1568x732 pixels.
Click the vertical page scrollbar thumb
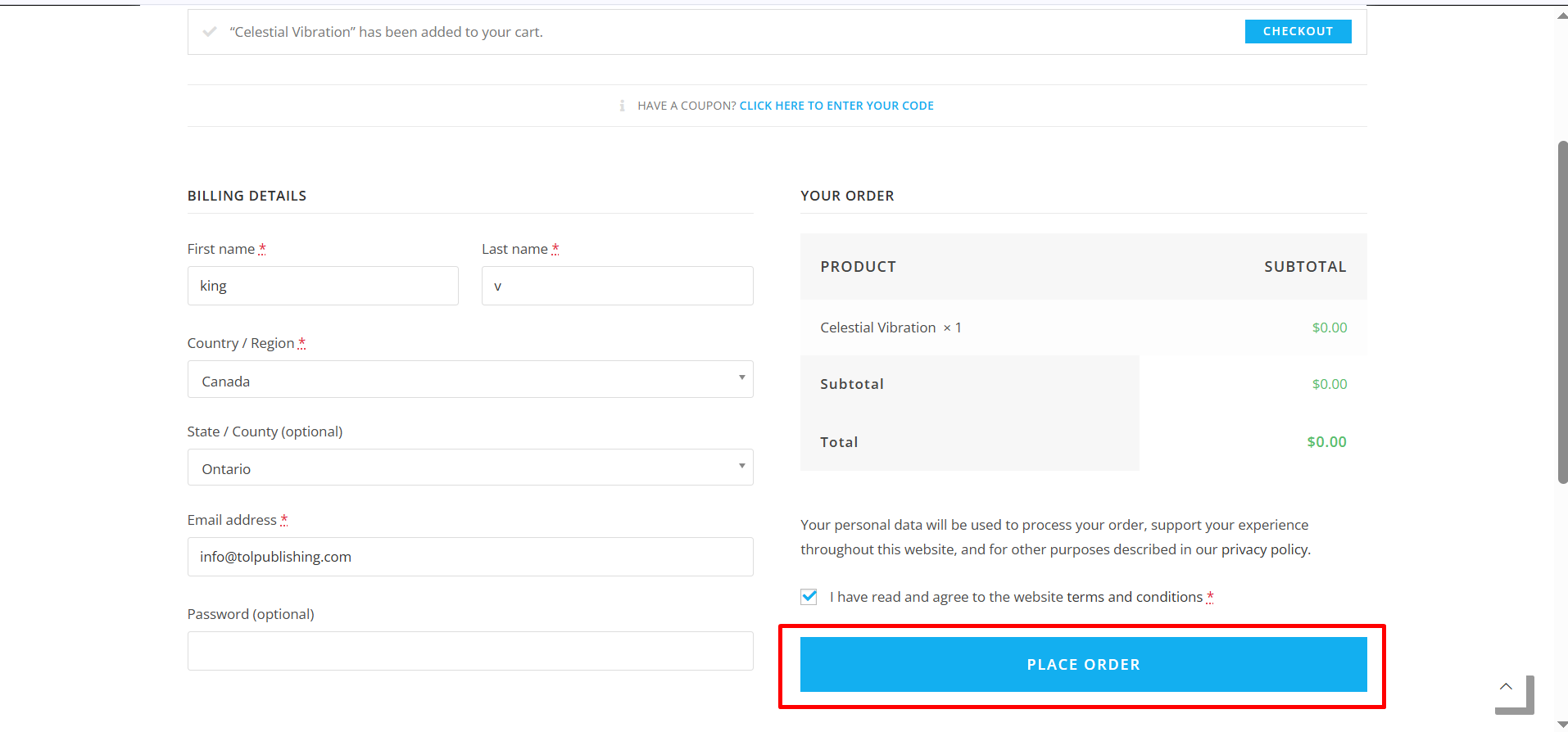tap(1562, 311)
